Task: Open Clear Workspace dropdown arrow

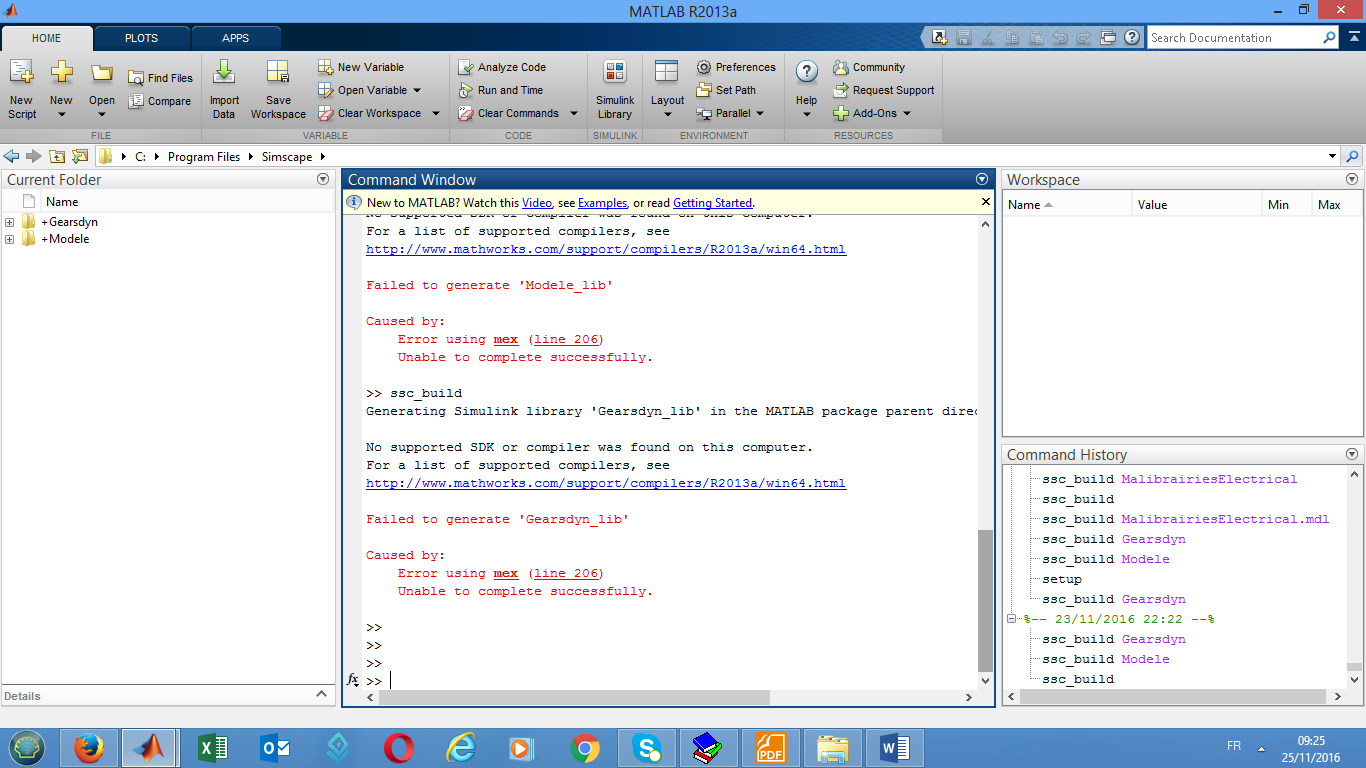Action: click(436, 113)
